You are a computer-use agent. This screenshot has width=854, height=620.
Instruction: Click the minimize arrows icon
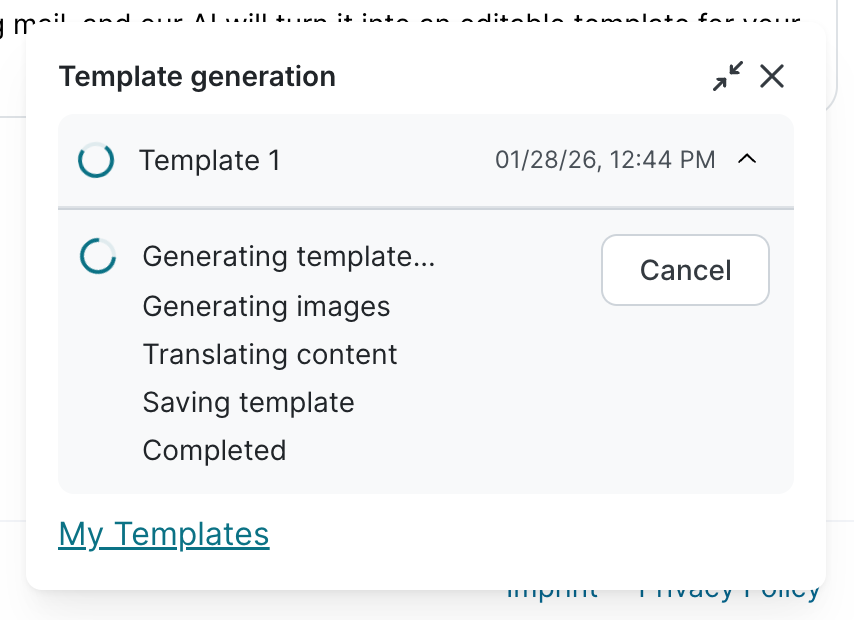click(x=728, y=76)
